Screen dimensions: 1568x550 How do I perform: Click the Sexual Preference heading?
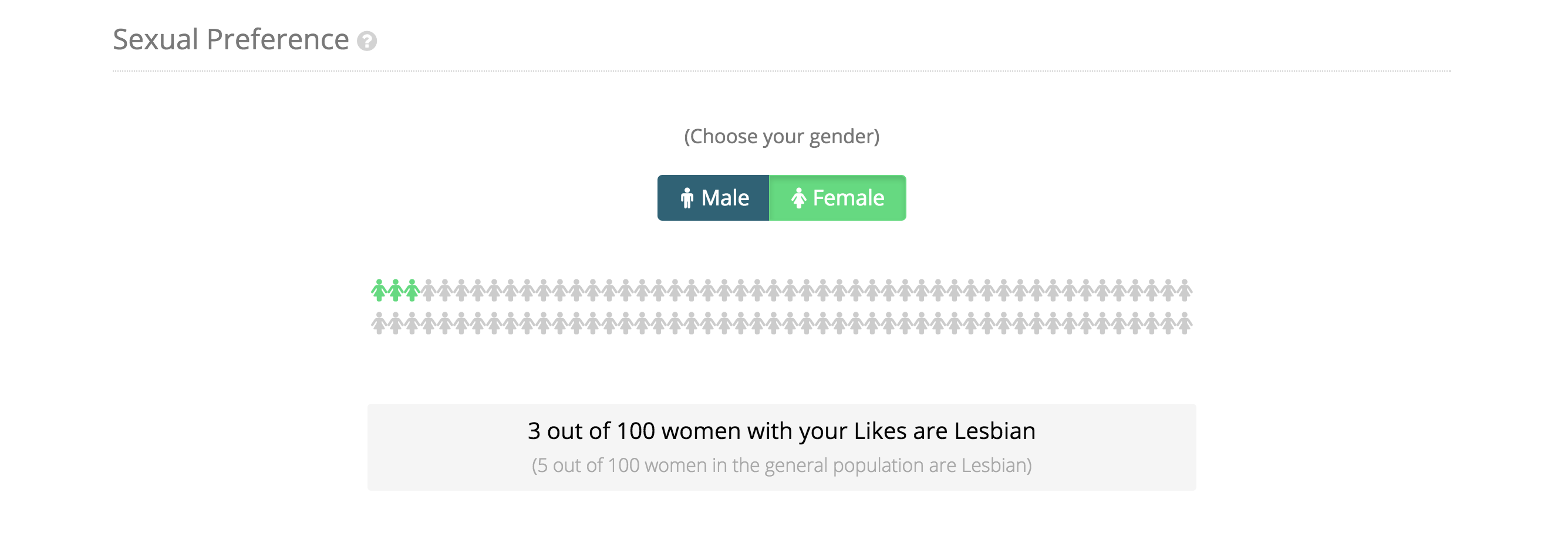point(231,40)
